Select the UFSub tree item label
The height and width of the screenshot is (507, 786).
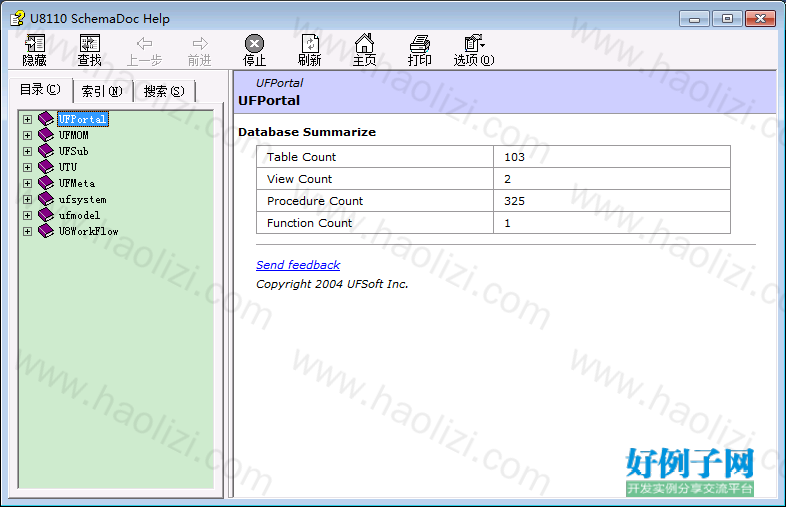point(74,151)
